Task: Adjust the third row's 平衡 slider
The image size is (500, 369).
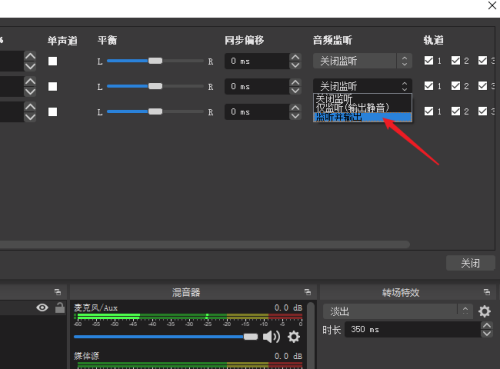Action: [x=155, y=112]
